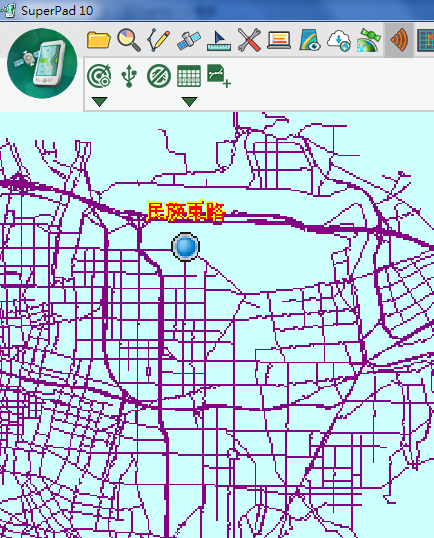Click the blue position marker on map

coord(185,247)
